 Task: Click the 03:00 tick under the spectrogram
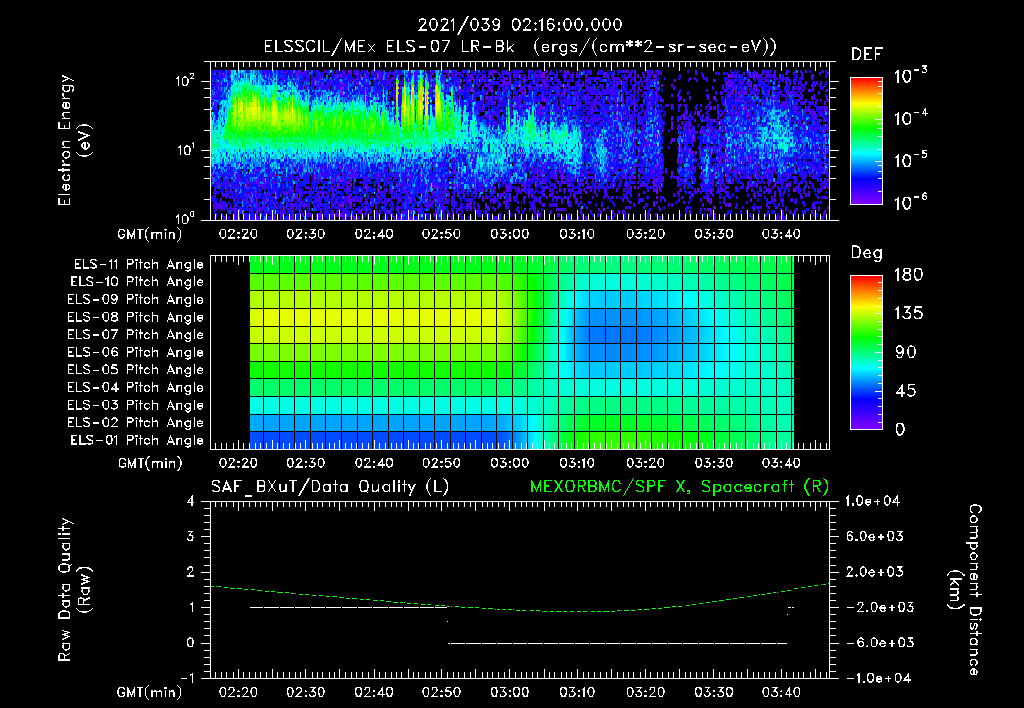(x=509, y=234)
